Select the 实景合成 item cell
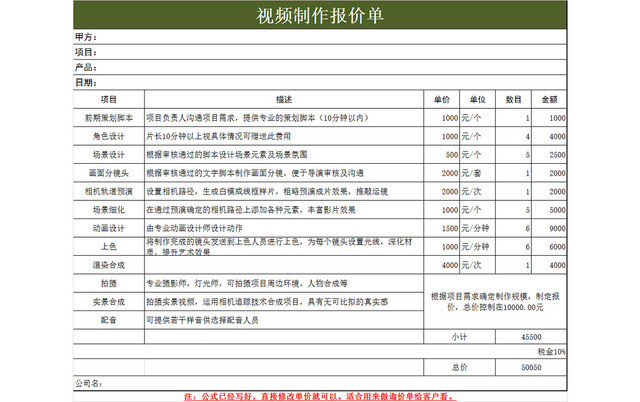 pos(109,302)
